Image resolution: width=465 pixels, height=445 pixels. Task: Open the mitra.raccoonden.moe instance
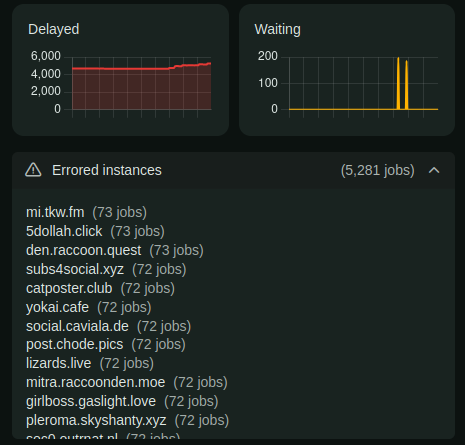point(96,382)
